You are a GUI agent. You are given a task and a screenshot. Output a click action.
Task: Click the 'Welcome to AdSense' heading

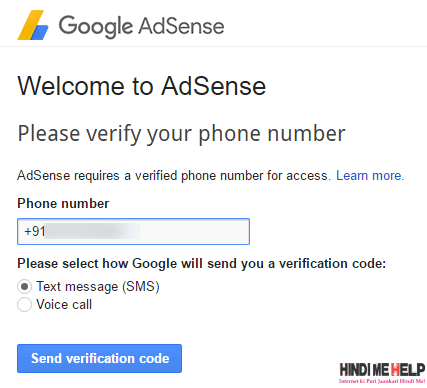coord(142,86)
